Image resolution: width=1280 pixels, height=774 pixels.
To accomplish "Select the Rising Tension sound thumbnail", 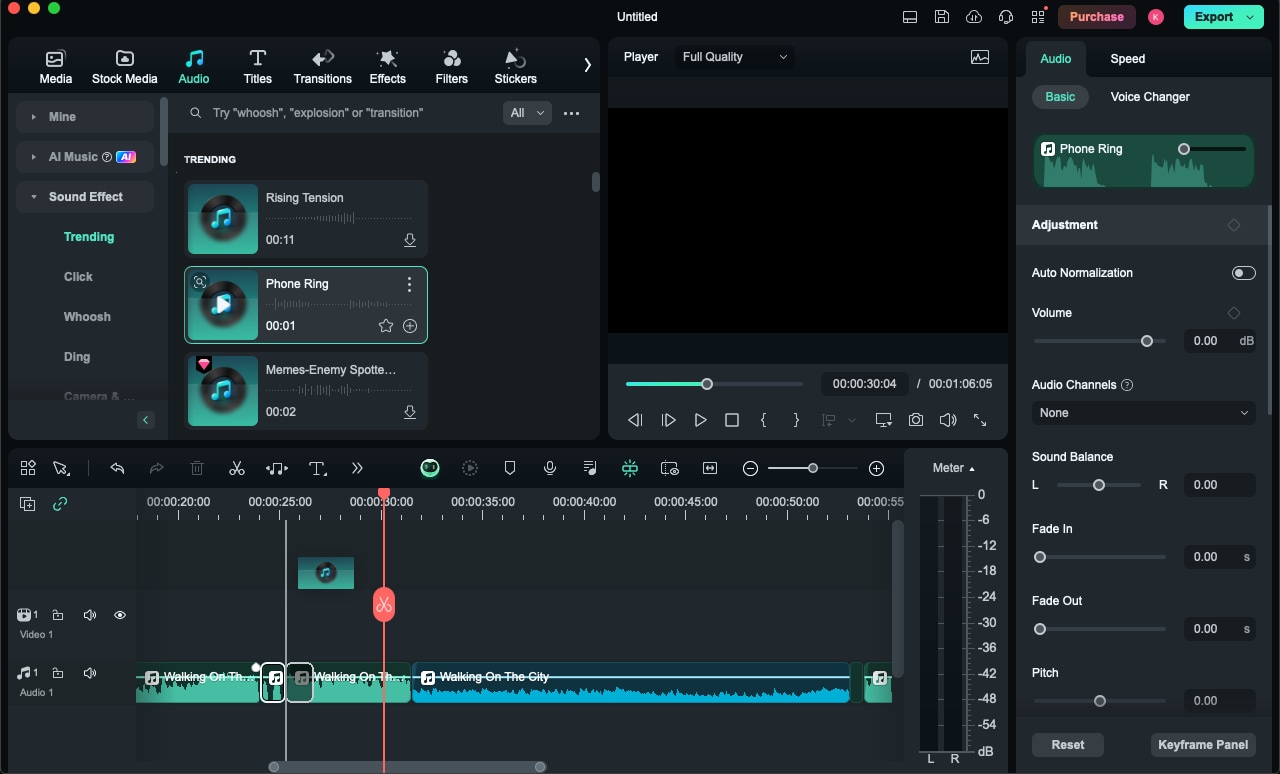I will (x=222, y=218).
